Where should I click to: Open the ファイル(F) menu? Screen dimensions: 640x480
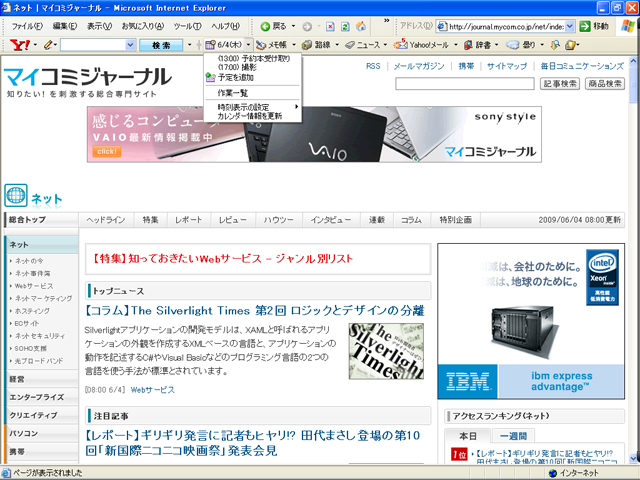pos(27,26)
